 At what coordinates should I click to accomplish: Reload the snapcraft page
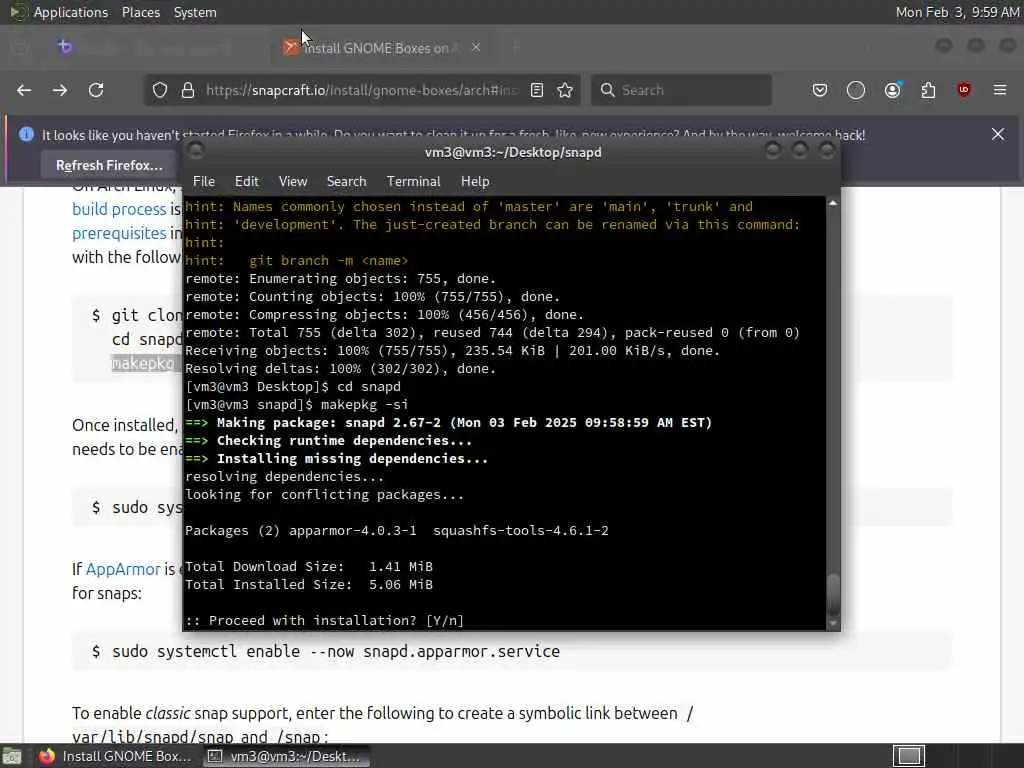pos(96,90)
